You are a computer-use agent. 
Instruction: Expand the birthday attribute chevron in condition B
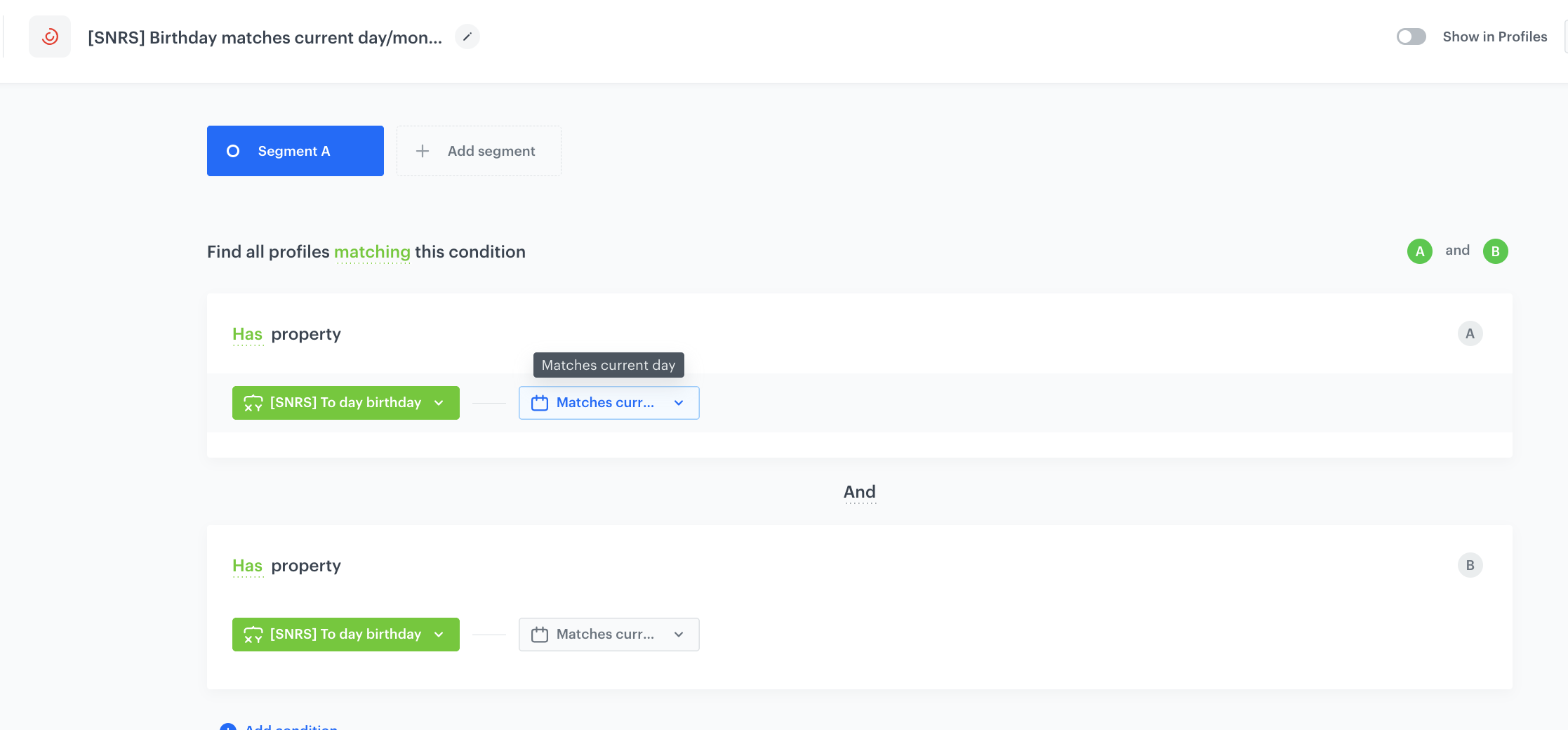click(x=439, y=635)
